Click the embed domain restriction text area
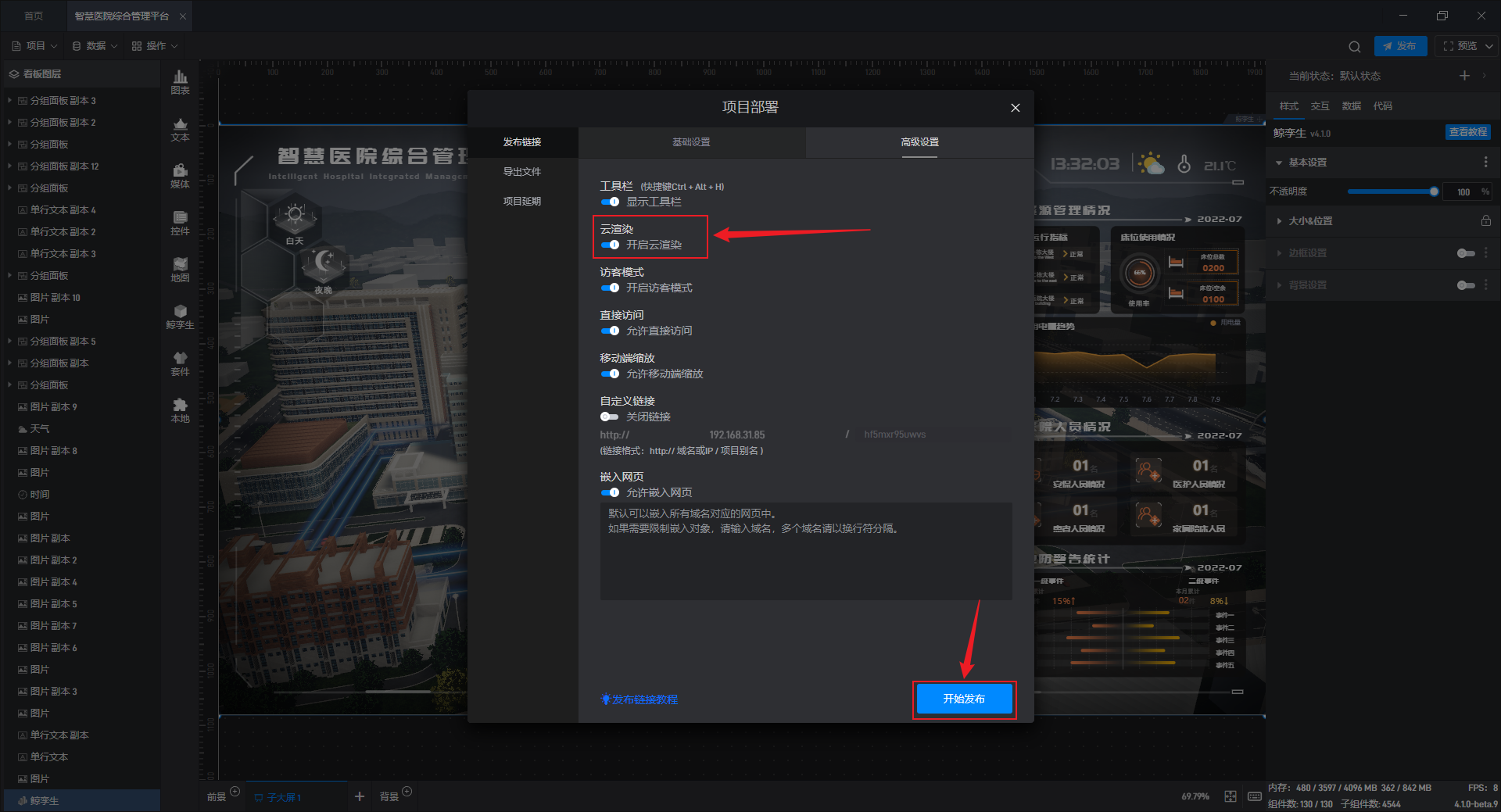1501x812 pixels. [805, 552]
